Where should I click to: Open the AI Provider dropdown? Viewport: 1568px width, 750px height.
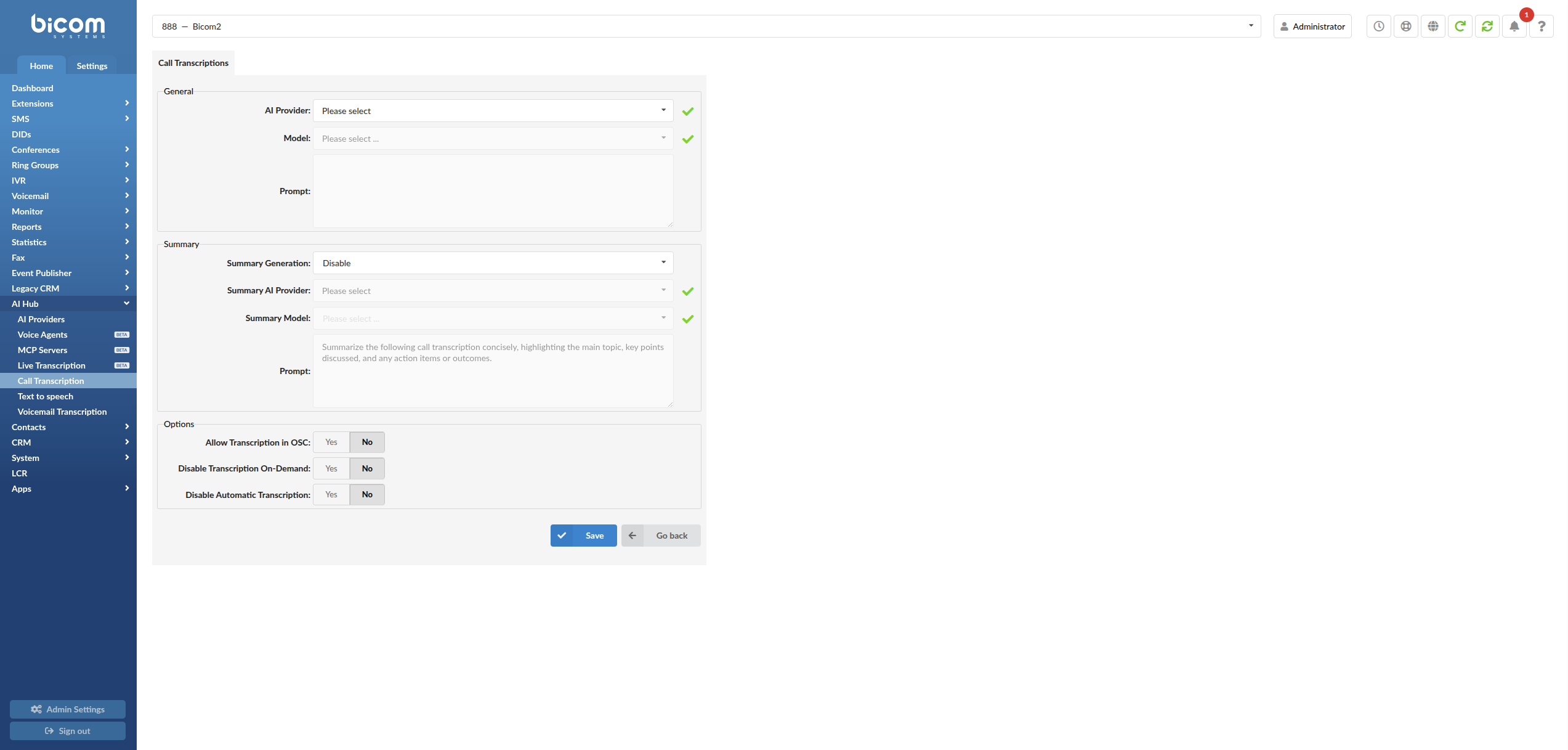pos(493,111)
